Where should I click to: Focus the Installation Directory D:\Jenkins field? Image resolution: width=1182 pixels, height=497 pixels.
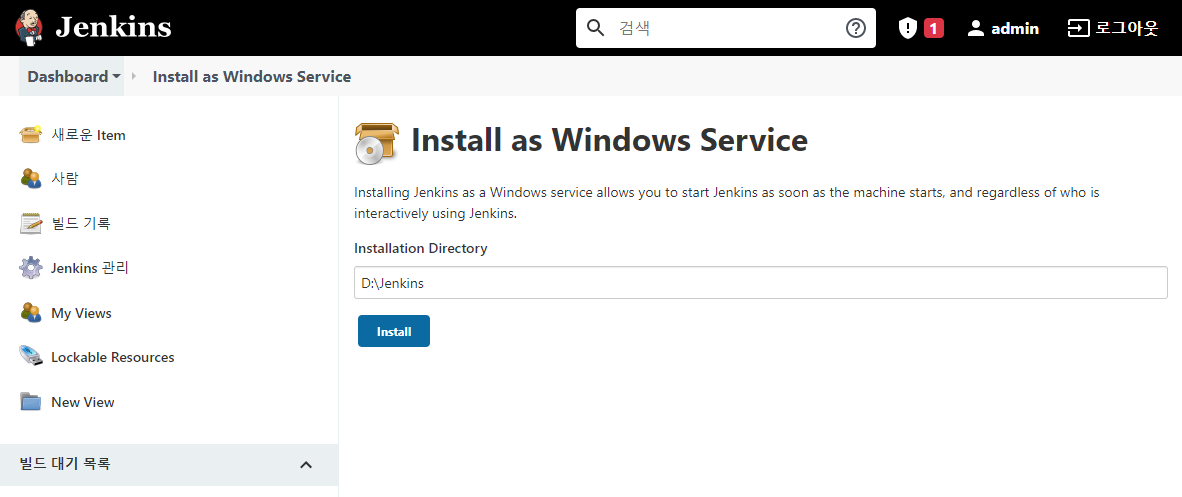pyautogui.click(x=761, y=283)
